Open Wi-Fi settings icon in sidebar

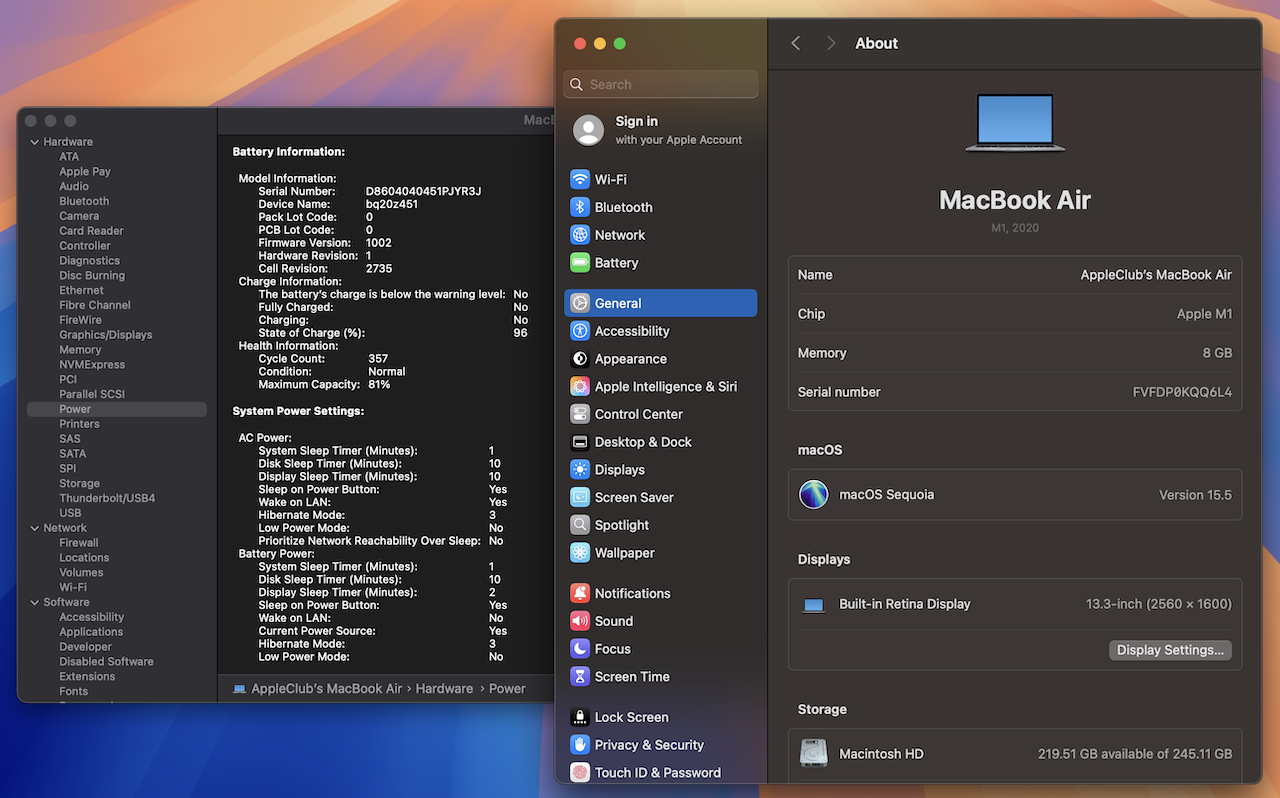580,179
